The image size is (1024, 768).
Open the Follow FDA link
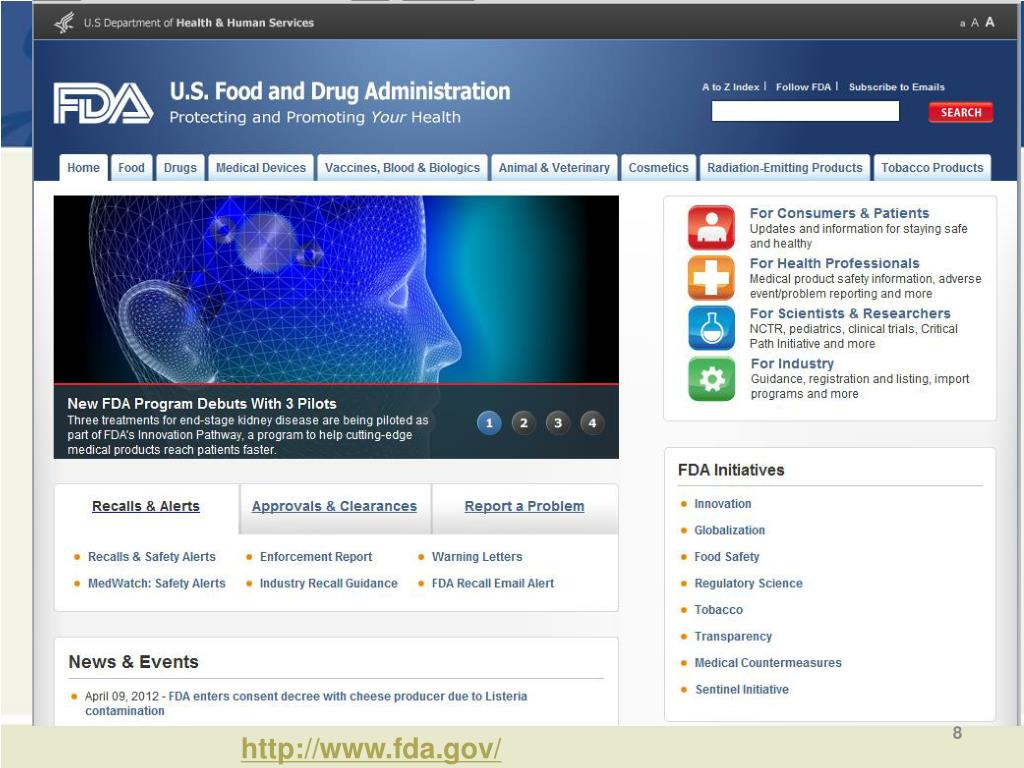[x=803, y=87]
